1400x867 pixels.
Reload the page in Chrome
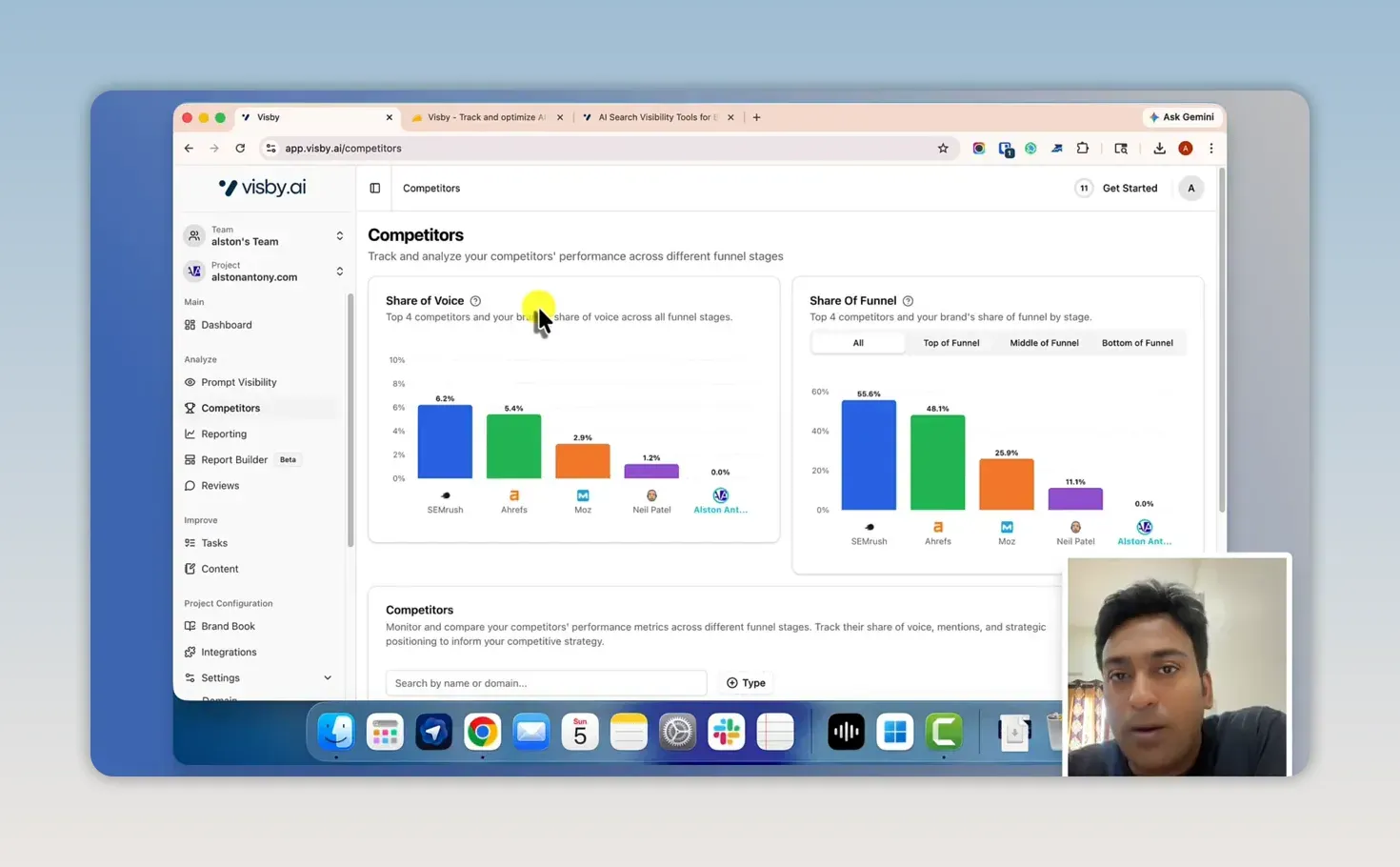coord(240,149)
